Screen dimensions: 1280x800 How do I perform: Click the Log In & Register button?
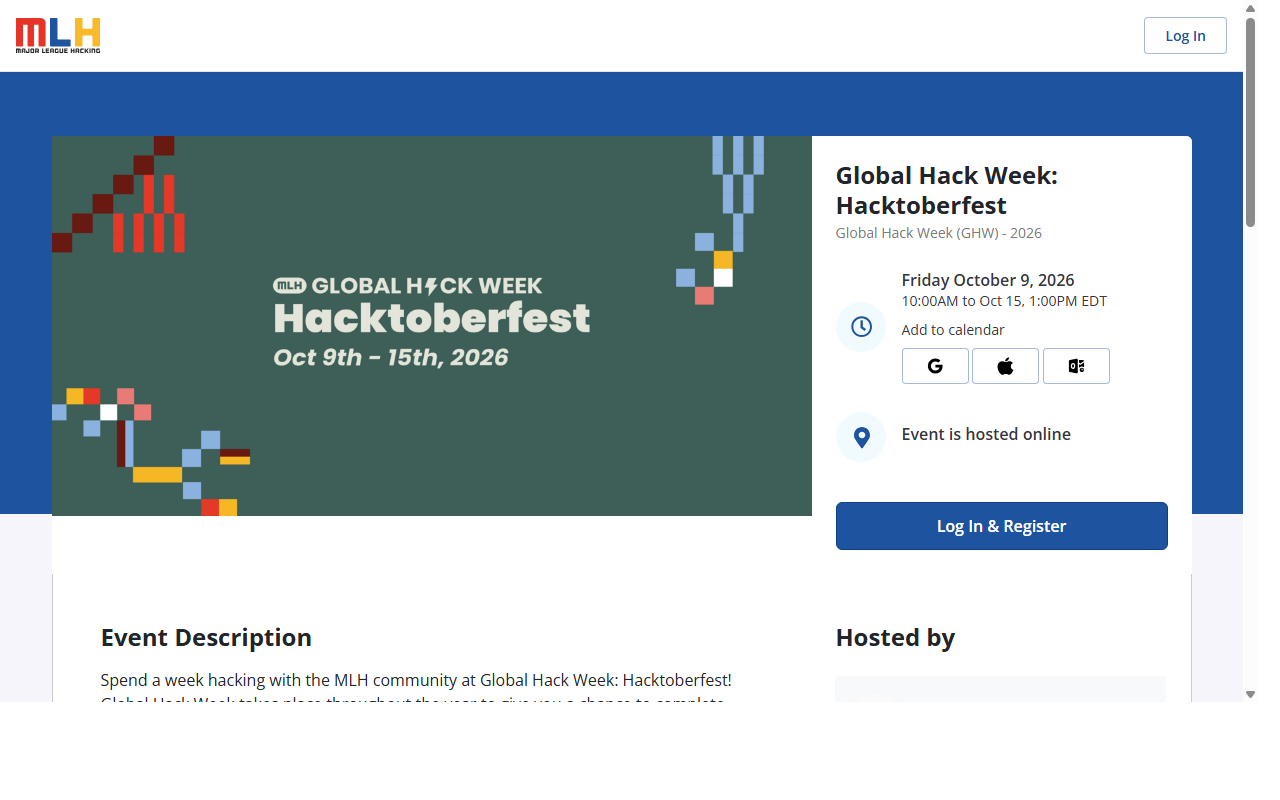[x=1001, y=526]
